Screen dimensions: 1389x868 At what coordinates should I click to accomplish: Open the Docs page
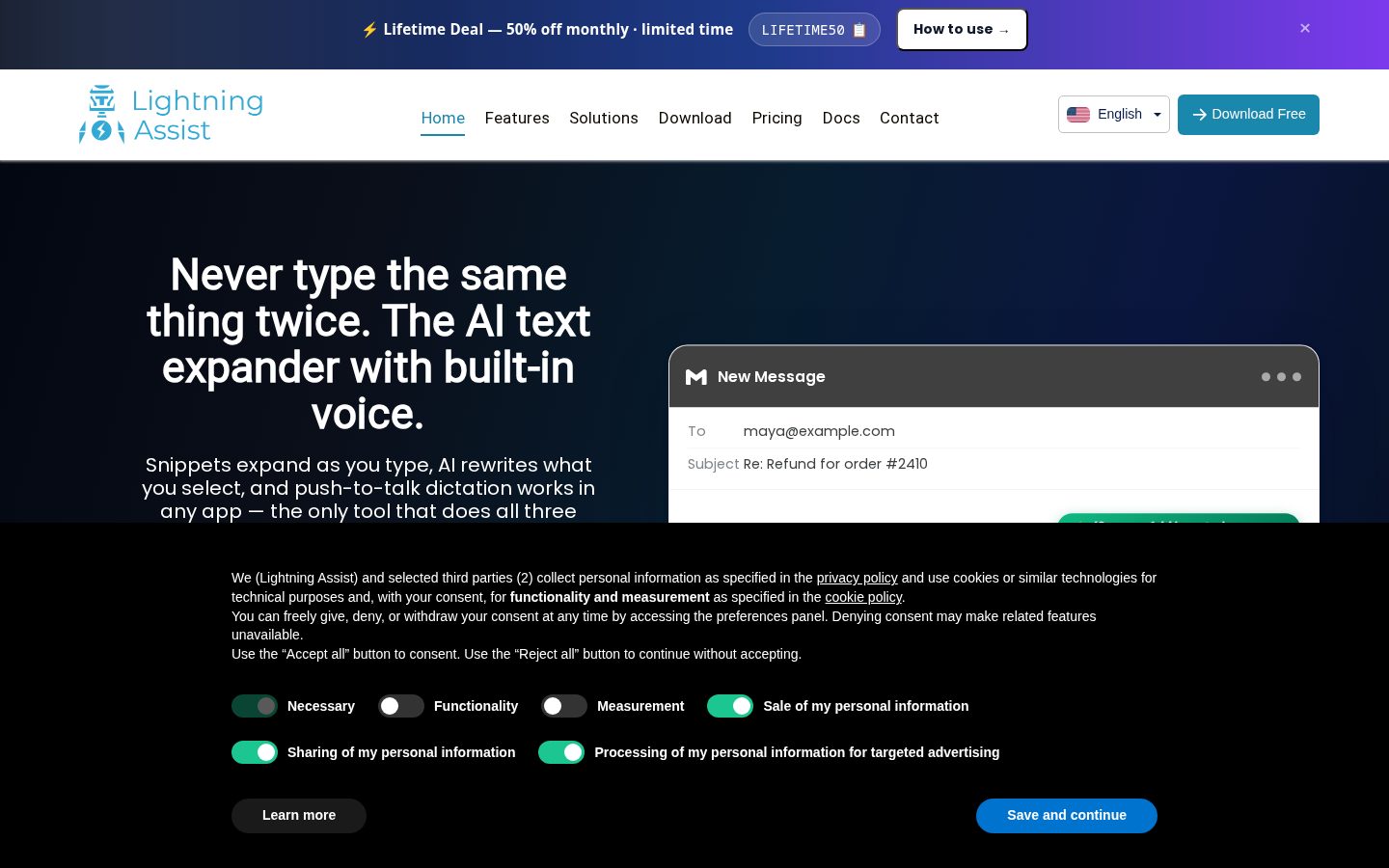(841, 118)
